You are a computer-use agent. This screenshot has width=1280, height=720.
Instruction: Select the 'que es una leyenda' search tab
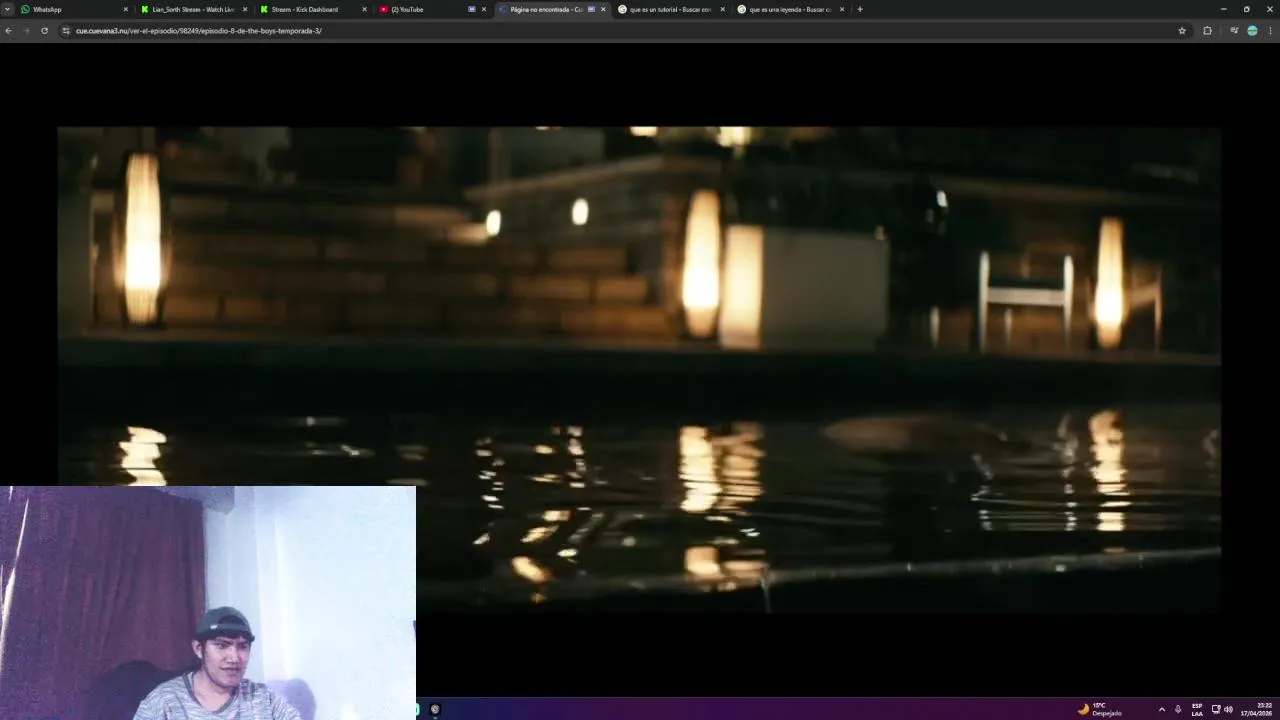click(790, 9)
